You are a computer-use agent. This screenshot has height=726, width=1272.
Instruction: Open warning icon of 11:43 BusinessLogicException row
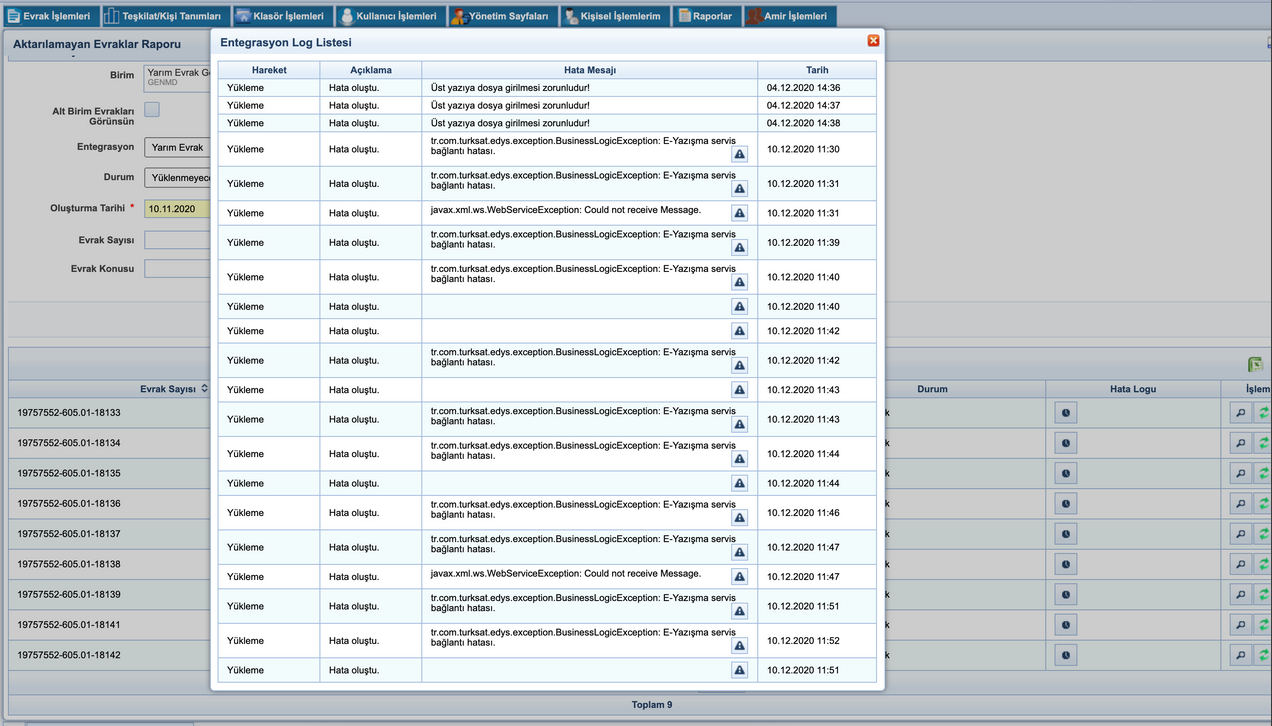(740, 425)
